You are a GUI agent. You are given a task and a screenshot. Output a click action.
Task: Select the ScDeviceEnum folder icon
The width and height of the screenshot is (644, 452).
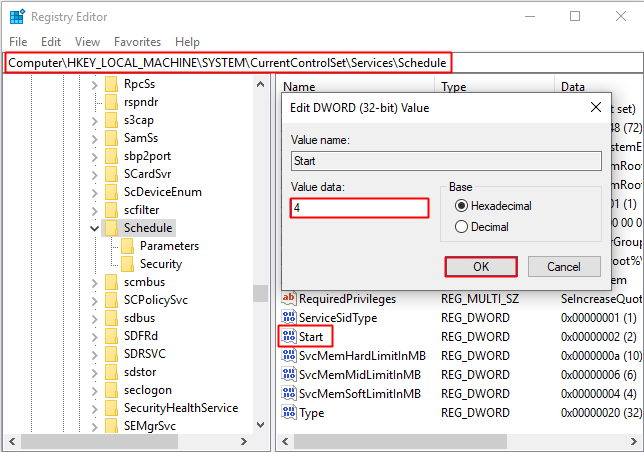(111, 193)
